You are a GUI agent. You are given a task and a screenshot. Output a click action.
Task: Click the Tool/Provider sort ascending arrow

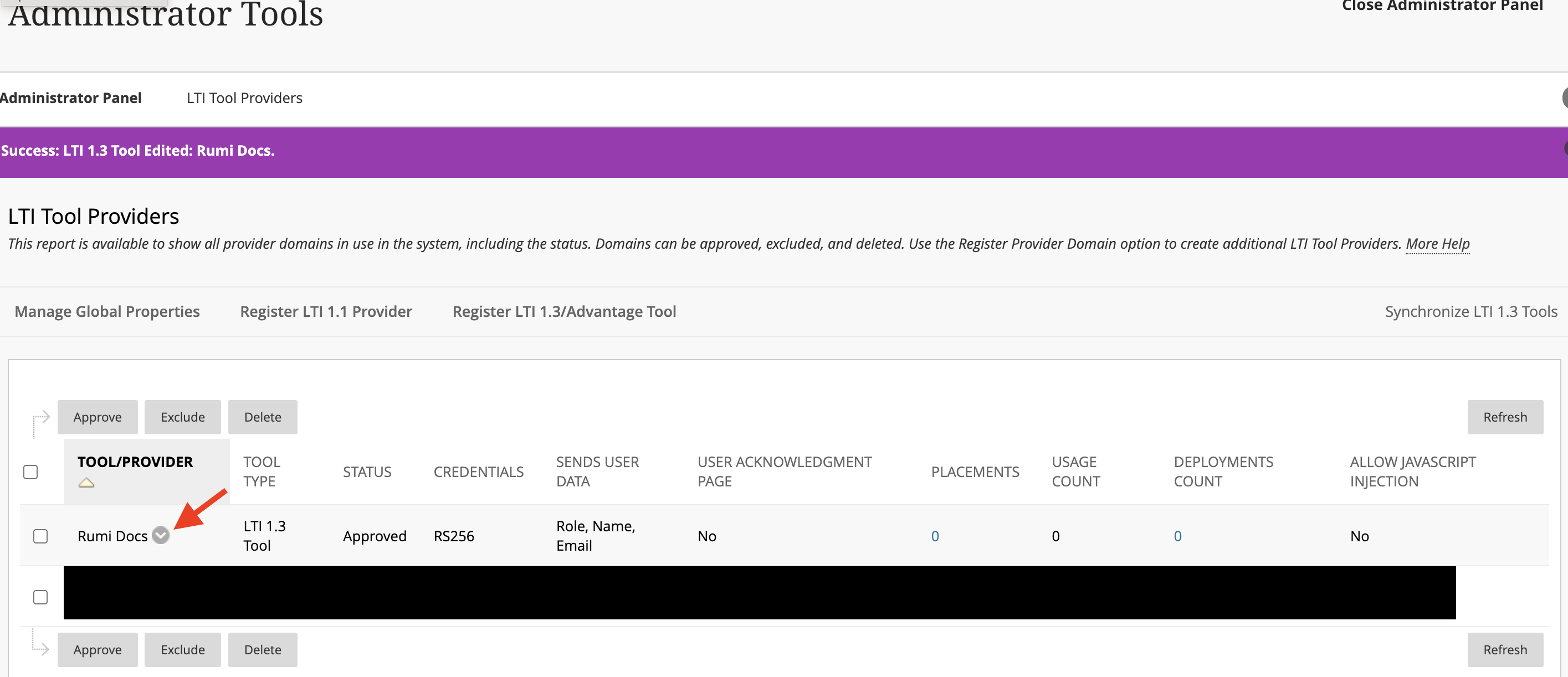[x=86, y=483]
